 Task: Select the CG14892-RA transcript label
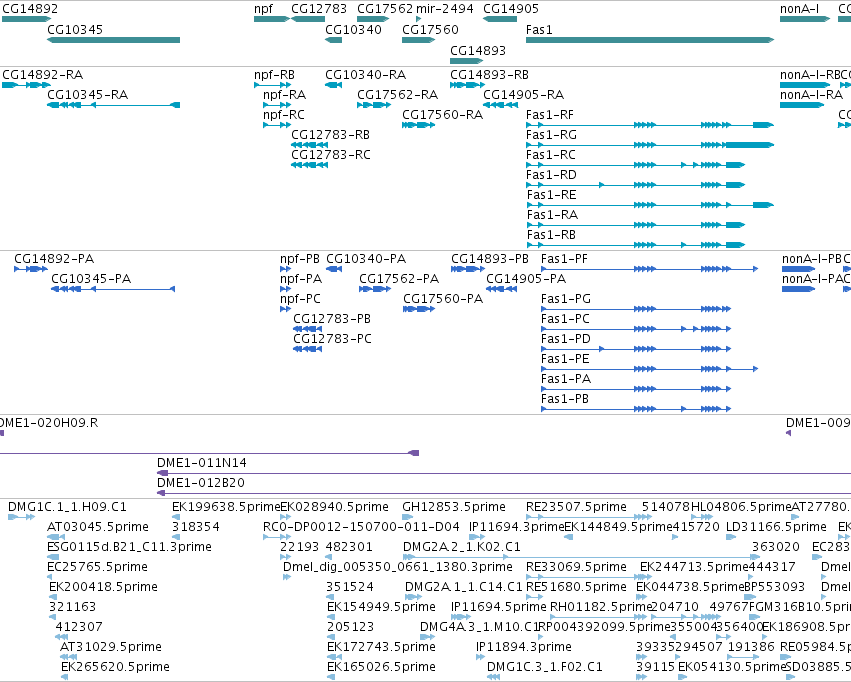[43, 74]
